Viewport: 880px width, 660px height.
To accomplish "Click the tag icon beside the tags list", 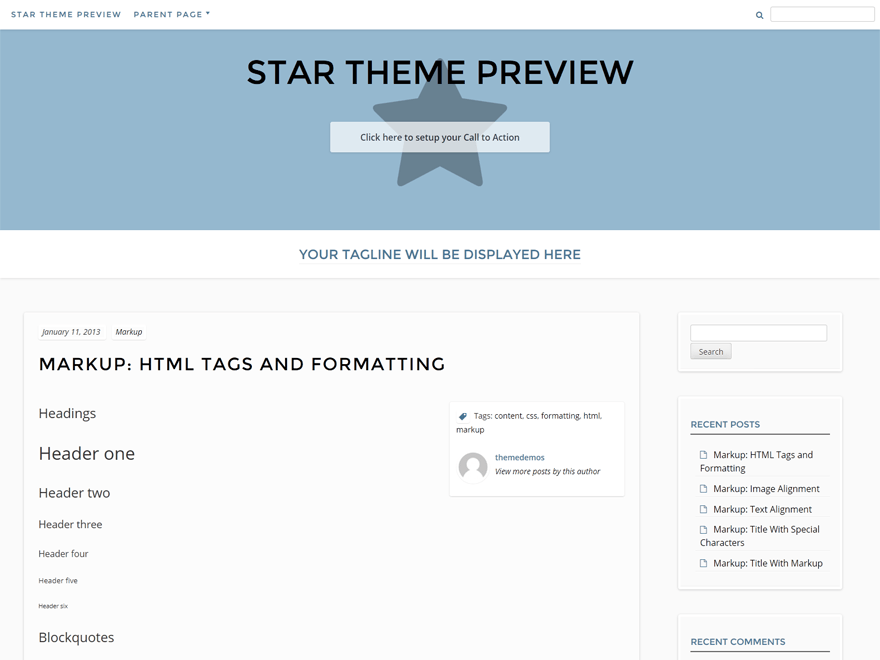I will [463, 415].
